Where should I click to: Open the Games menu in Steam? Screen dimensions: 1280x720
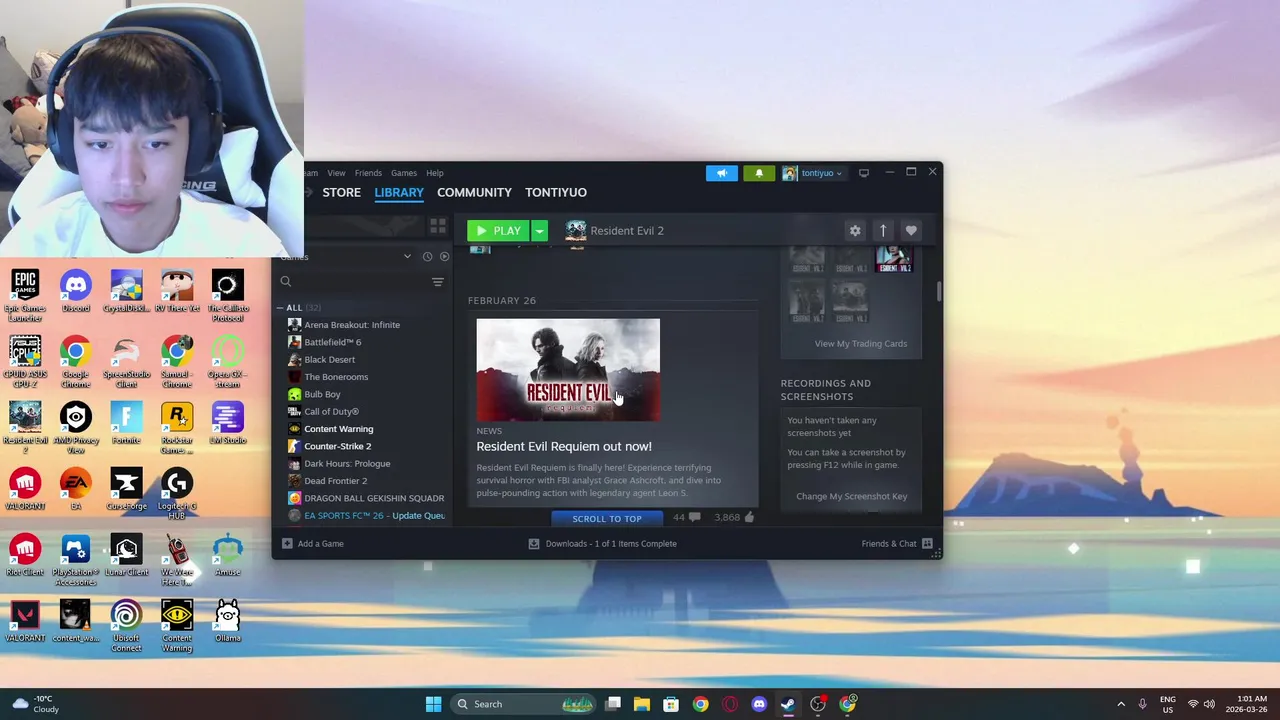point(404,173)
